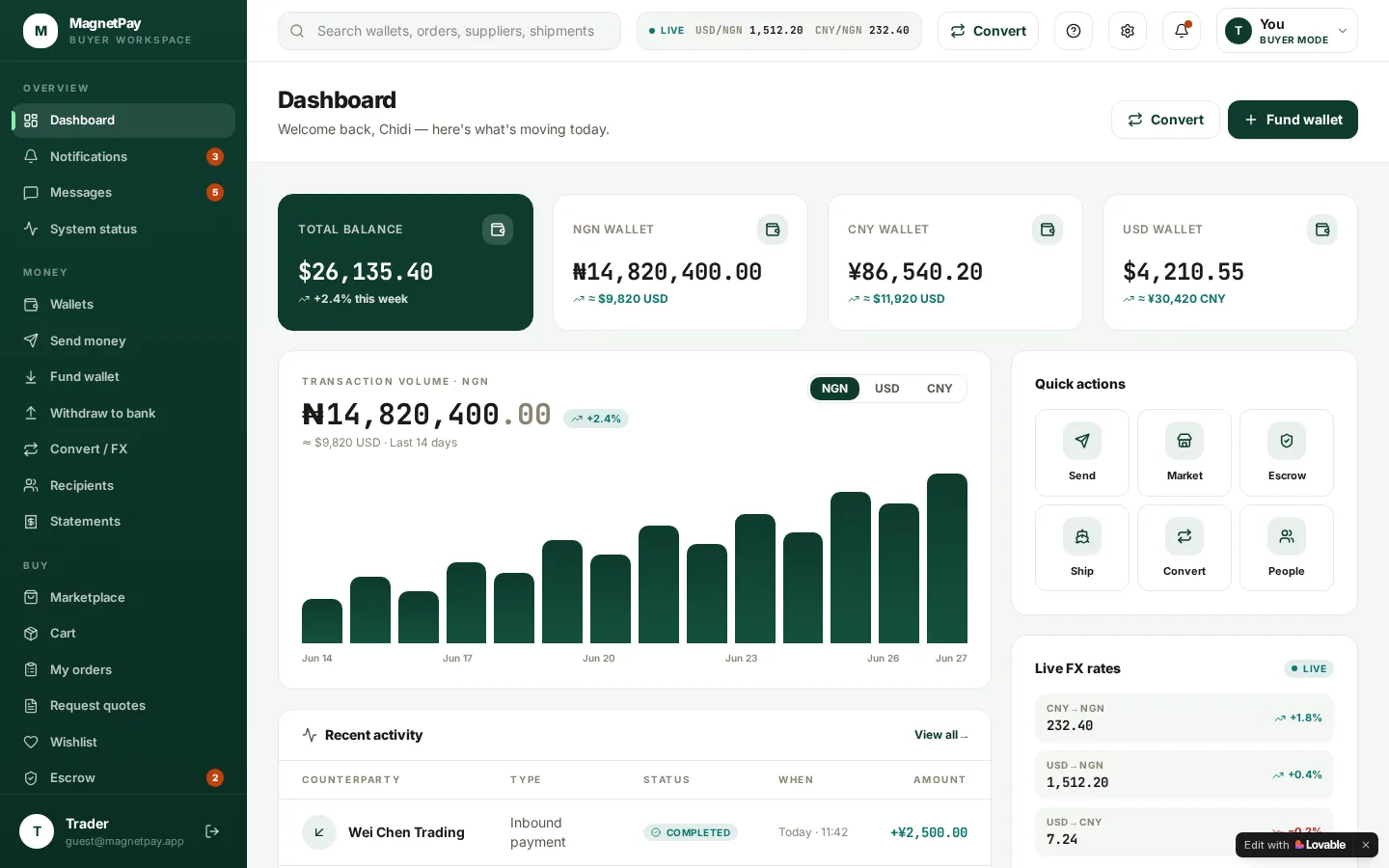
Task: Open Withdraw to bank in sidebar
Action: pyautogui.click(x=123, y=413)
